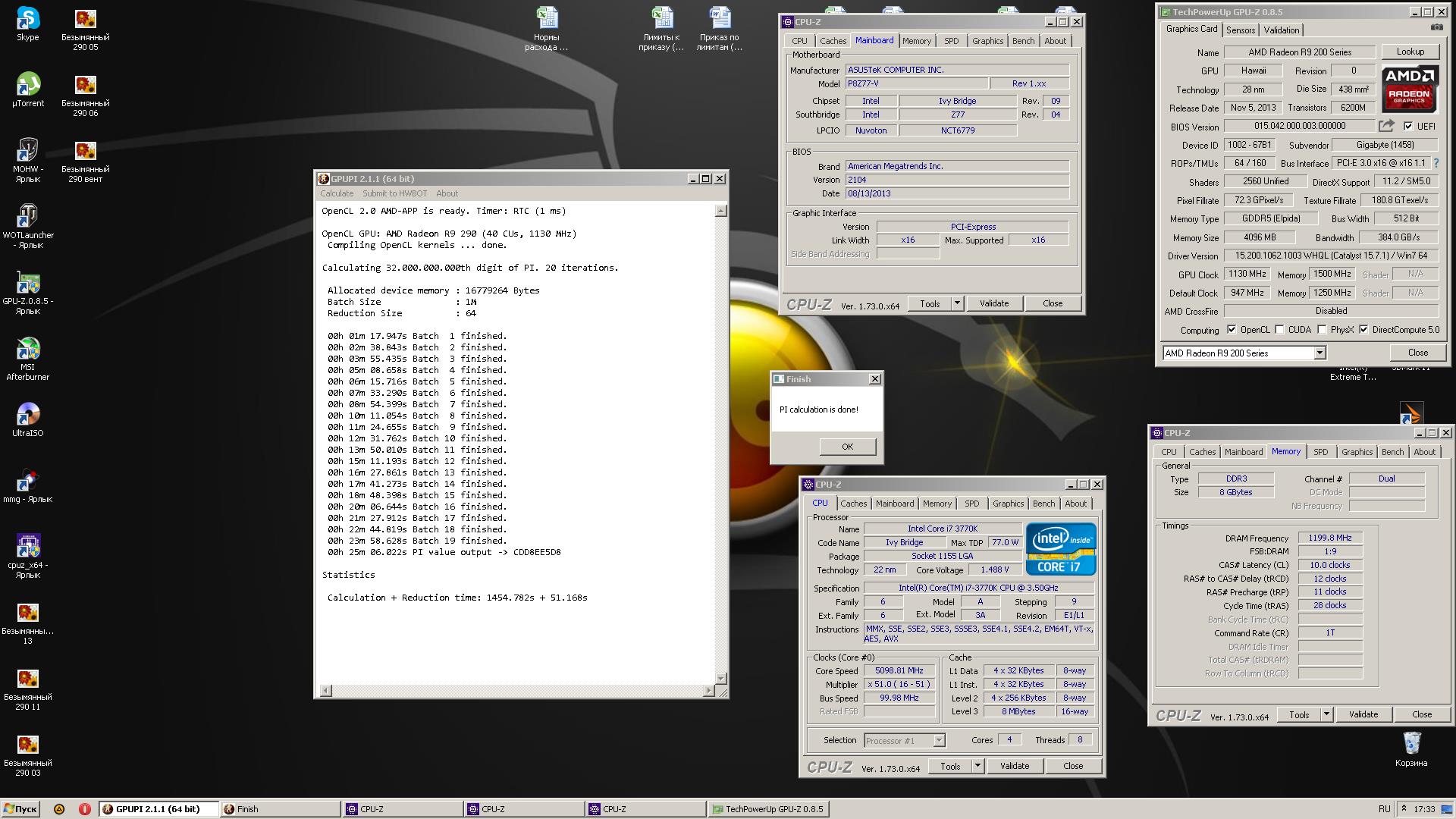This screenshot has width=1456, height=819.
Task: Click BIOS share/export icon in GPU-Z
Action: [x=1386, y=126]
